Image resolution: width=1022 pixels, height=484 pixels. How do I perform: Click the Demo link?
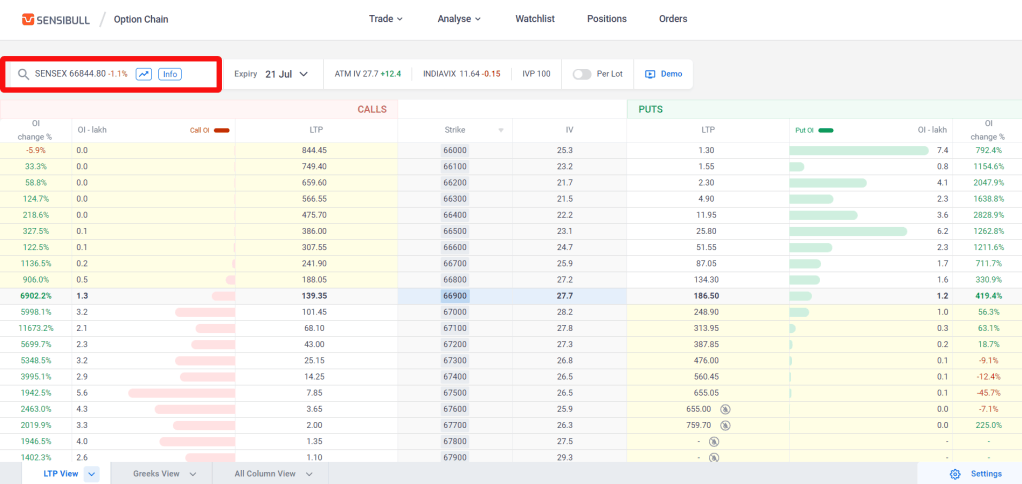coord(671,74)
